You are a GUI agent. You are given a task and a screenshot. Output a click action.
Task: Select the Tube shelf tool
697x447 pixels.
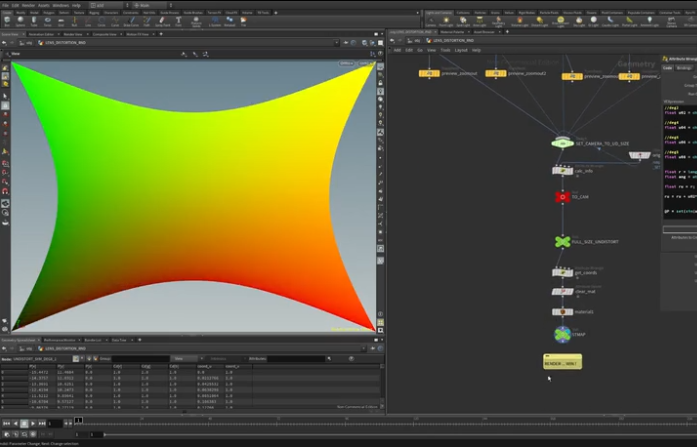click(x=34, y=21)
